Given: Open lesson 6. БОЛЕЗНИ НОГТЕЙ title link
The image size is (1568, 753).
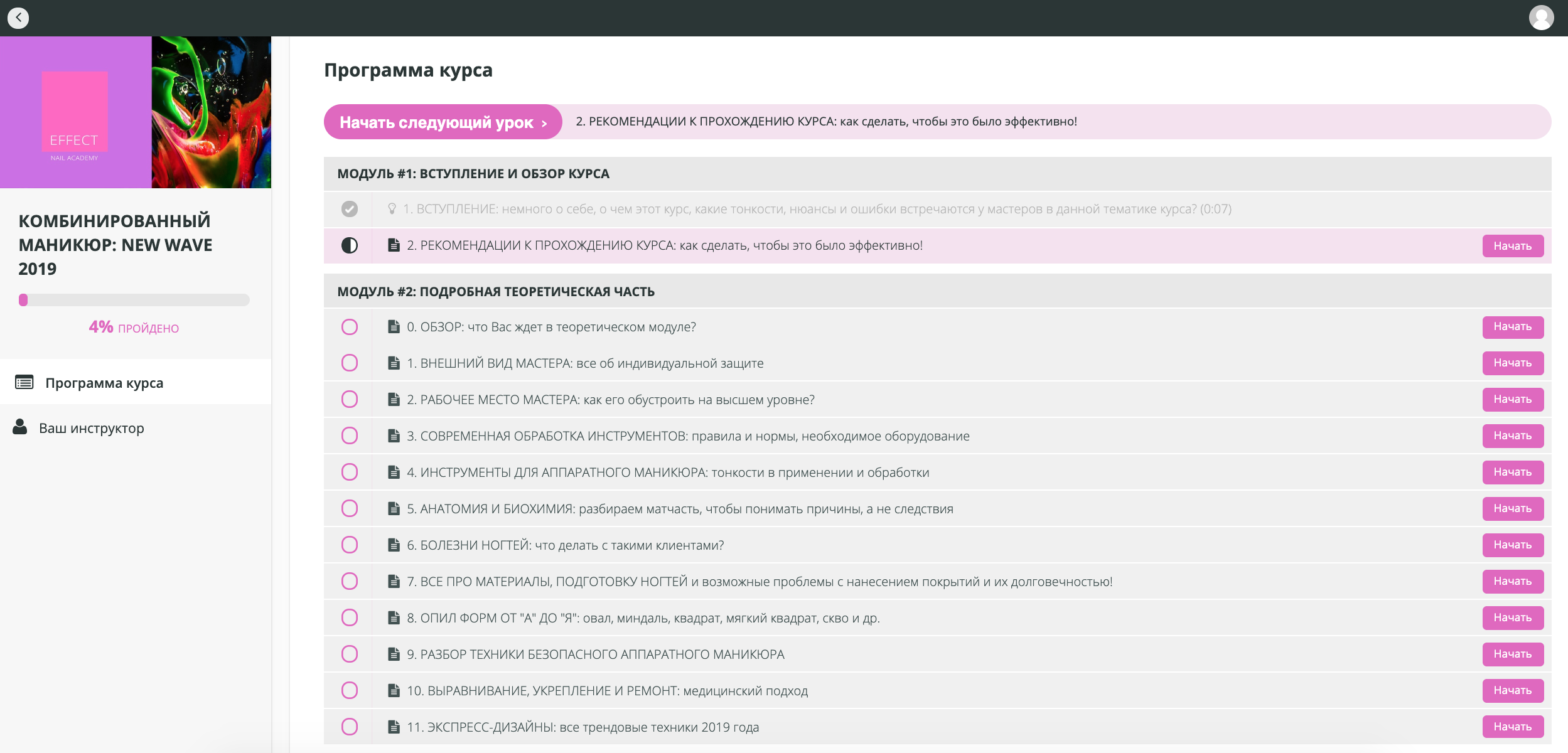Looking at the screenshot, I should pyautogui.click(x=566, y=545).
